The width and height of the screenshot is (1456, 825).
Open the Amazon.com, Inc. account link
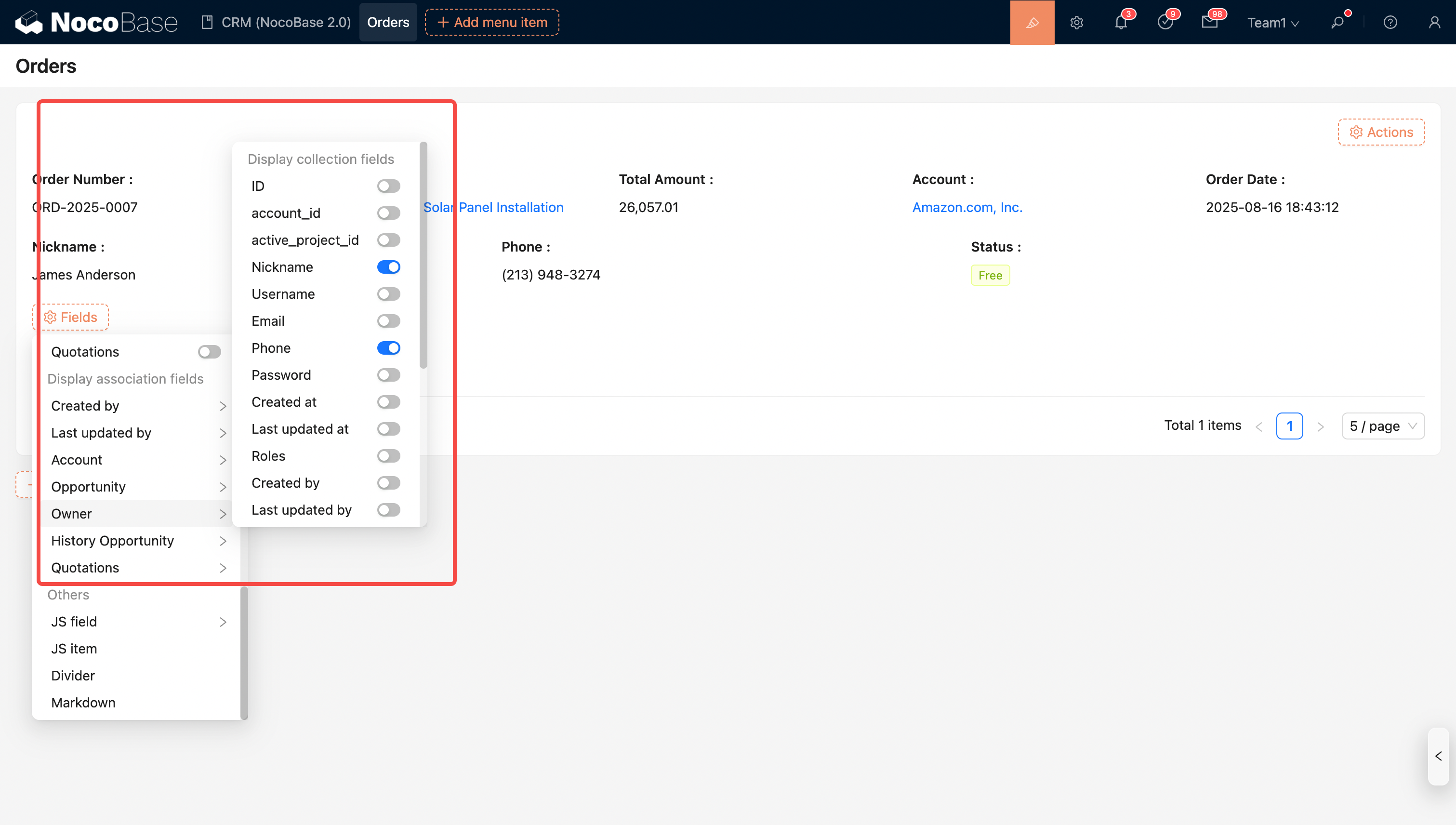coord(967,207)
